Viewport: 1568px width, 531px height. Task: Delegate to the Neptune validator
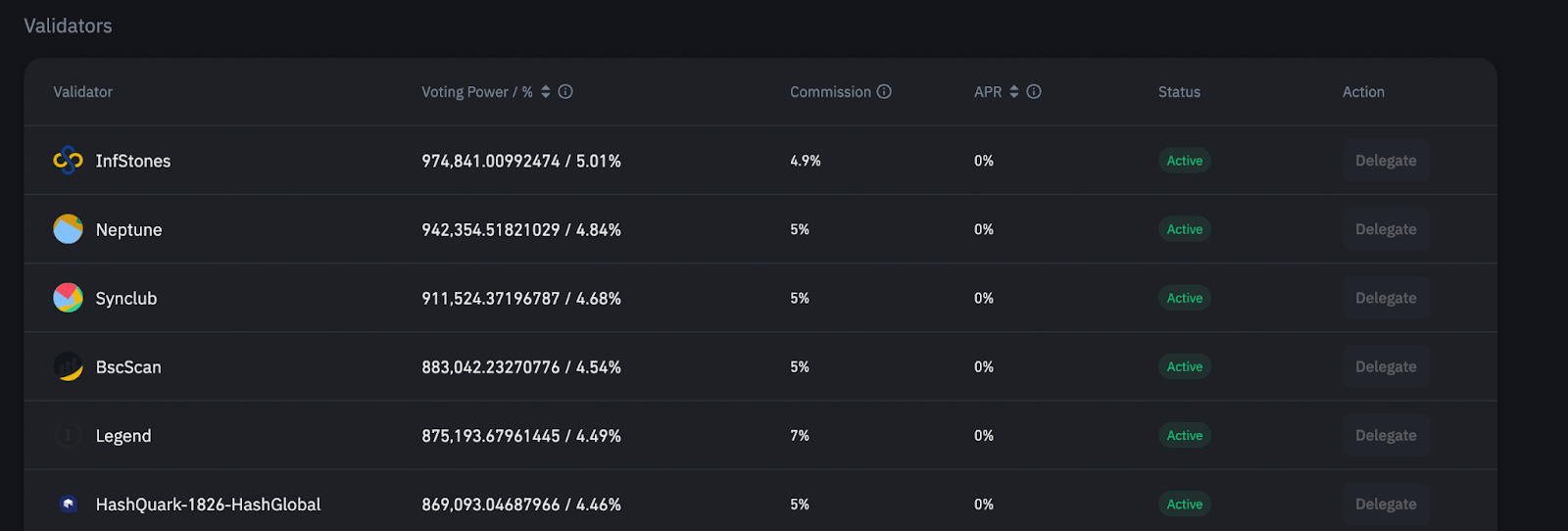[x=1386, y=229]
